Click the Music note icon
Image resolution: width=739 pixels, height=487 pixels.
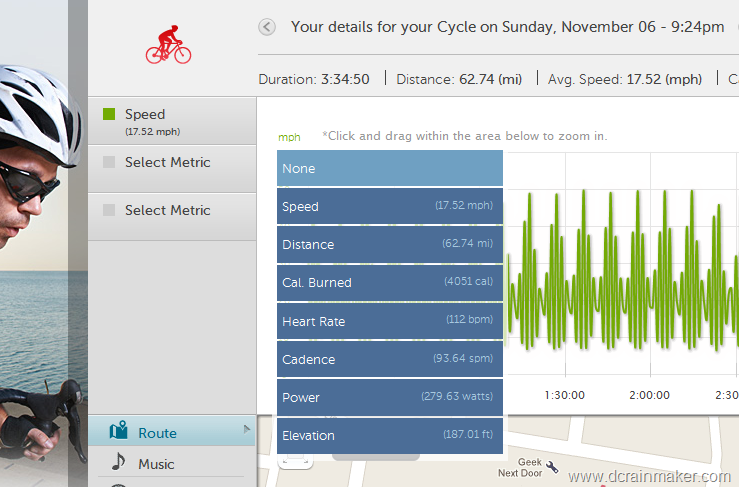(118, 462)
